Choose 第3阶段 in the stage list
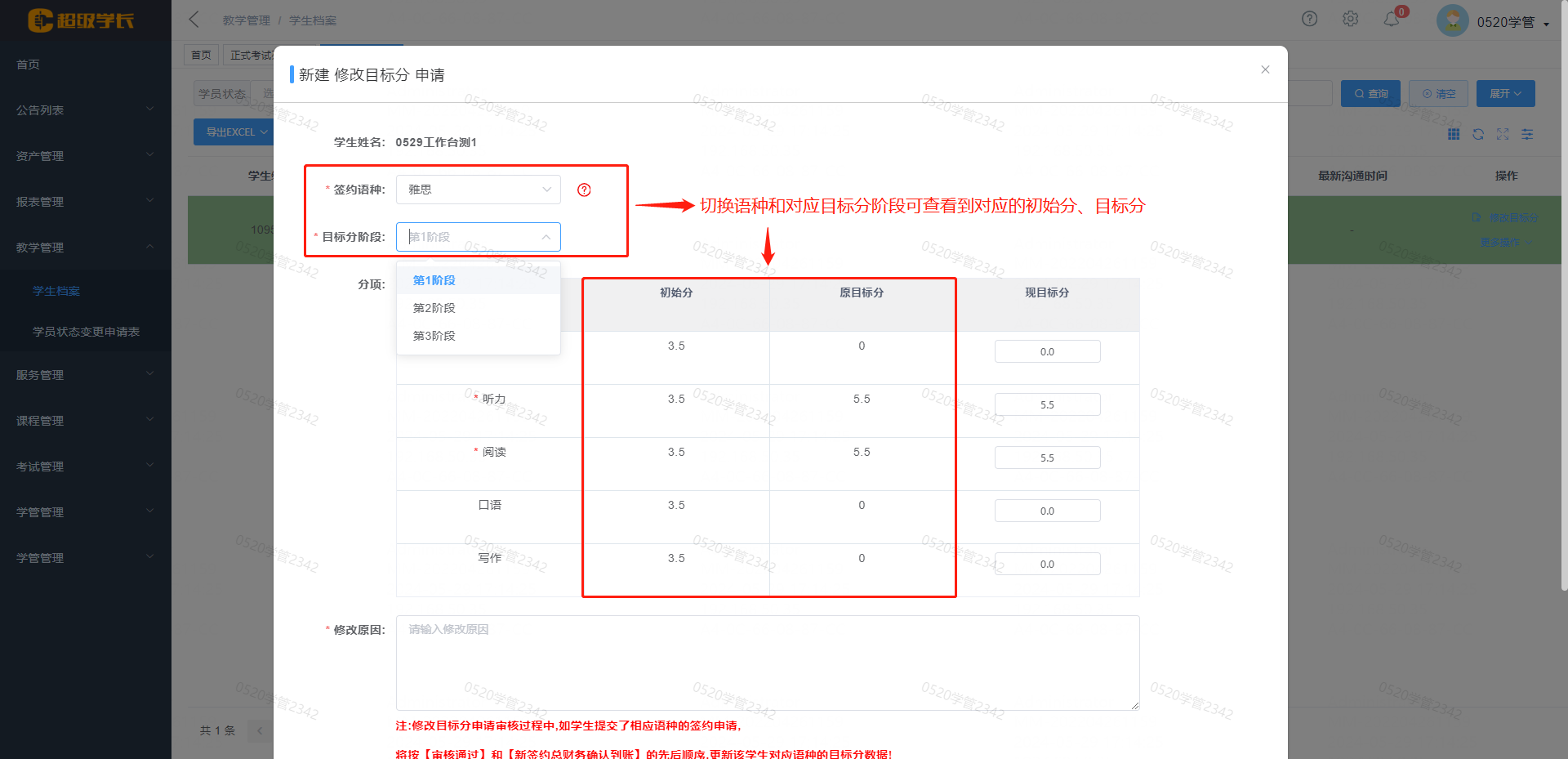This screenshot has height=759, width=1568. coord(434,336)
